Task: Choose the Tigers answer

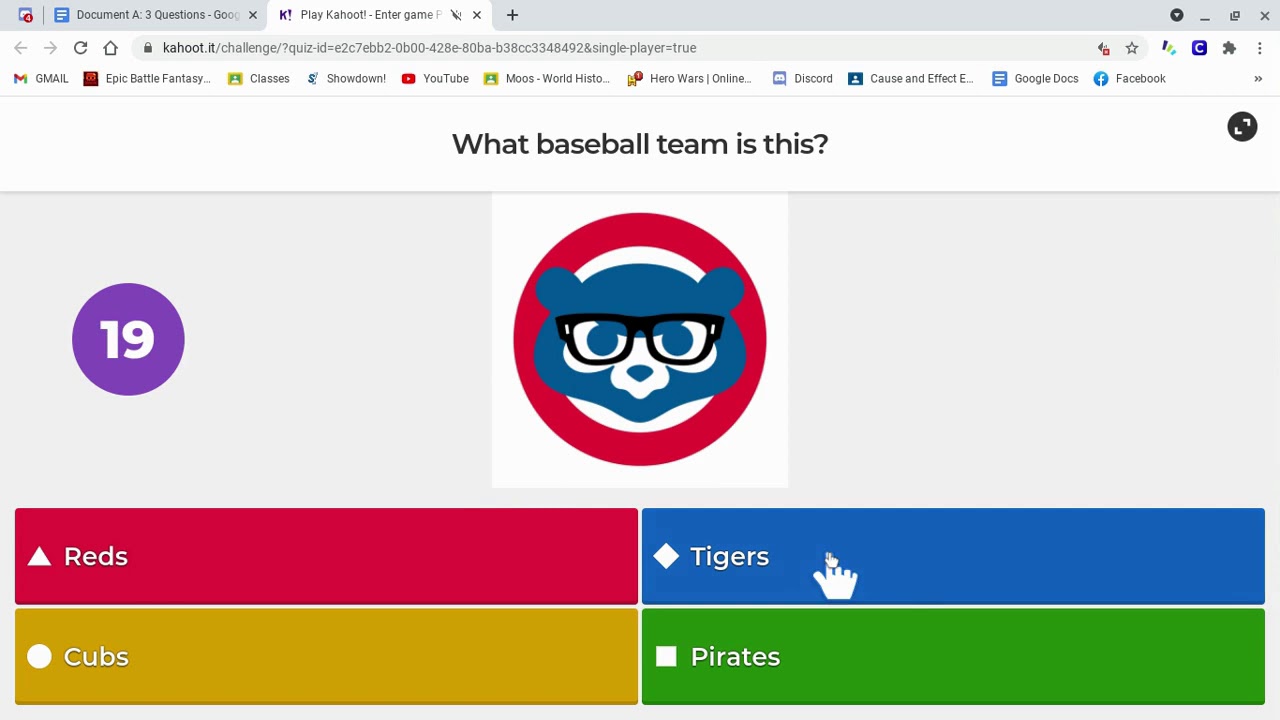Action: coord(953,556)
